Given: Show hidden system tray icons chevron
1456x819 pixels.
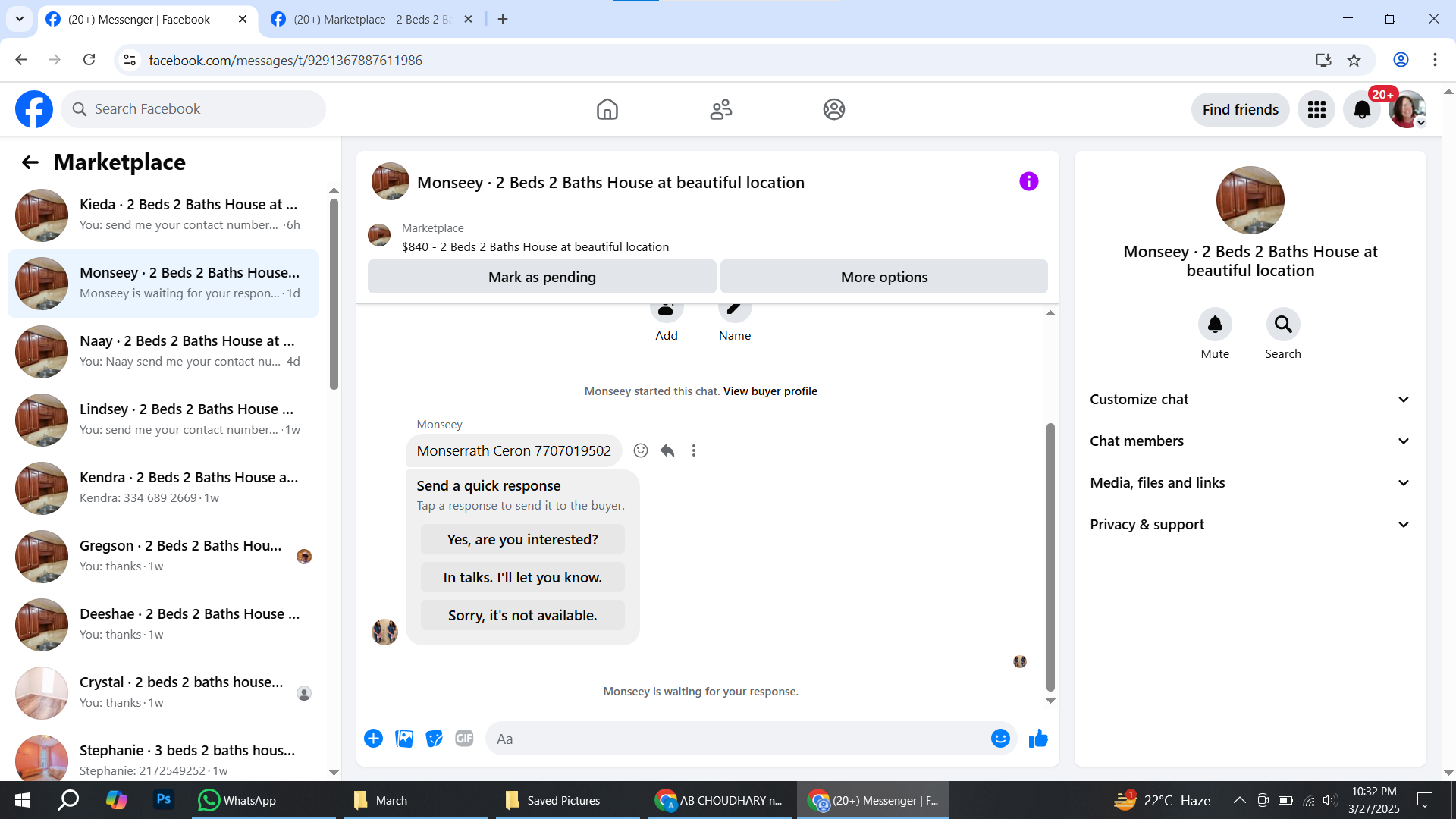Looking at the screenshot, I should coord(1239,800).
